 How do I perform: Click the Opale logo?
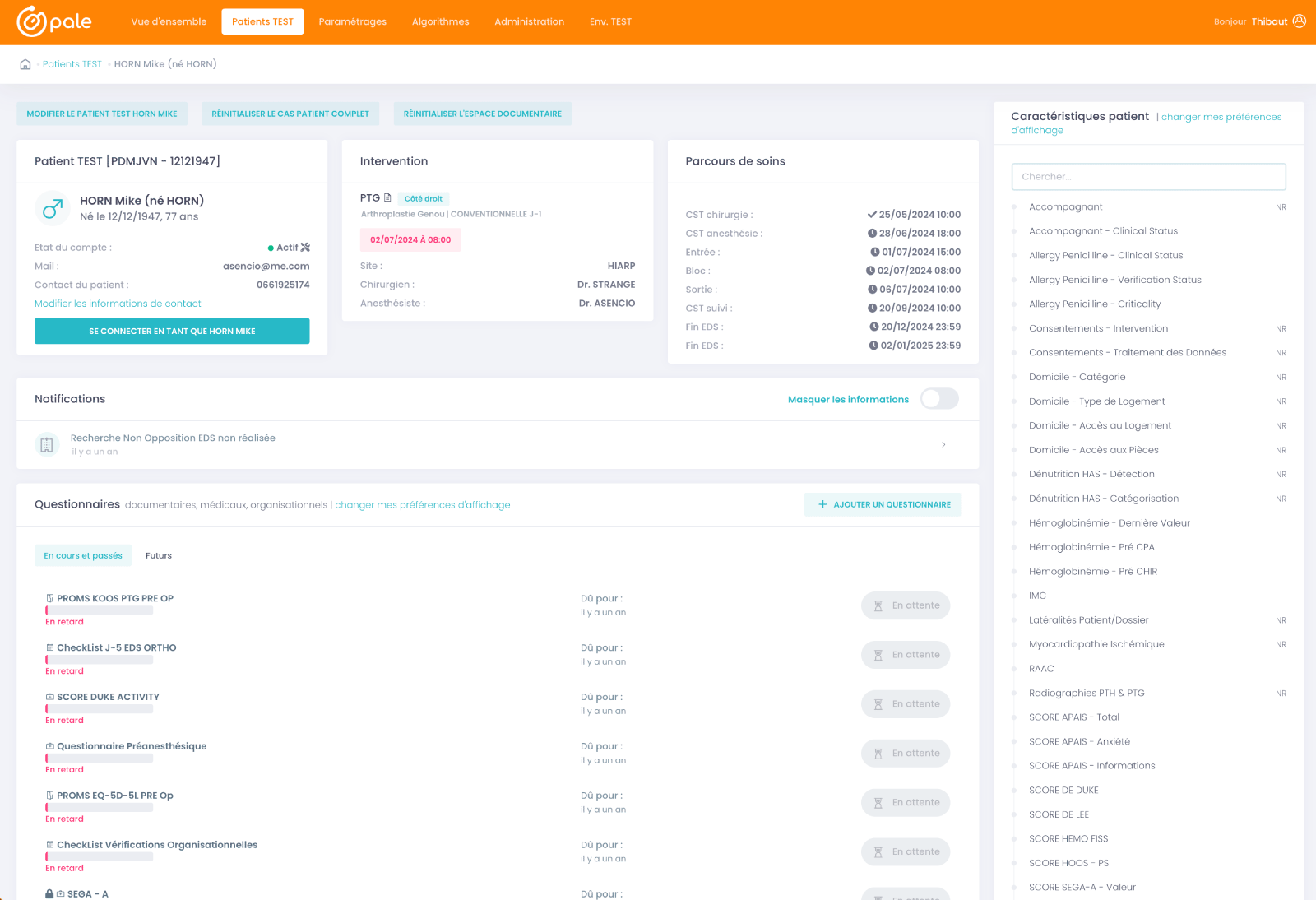coord(54,21)
